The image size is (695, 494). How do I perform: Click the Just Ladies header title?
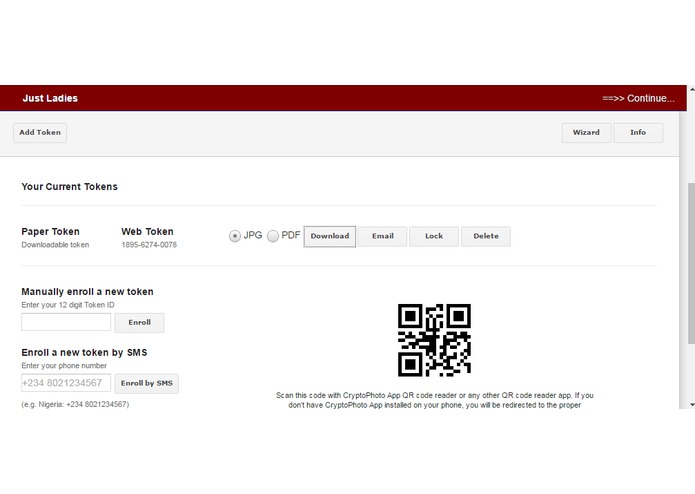coord(50,98)
